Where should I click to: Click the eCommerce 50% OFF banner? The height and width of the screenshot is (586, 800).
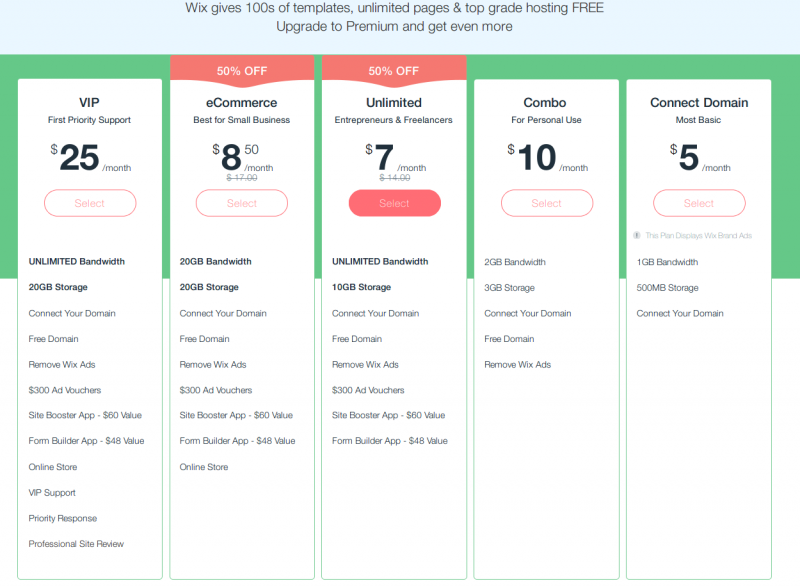coord(242,70)
